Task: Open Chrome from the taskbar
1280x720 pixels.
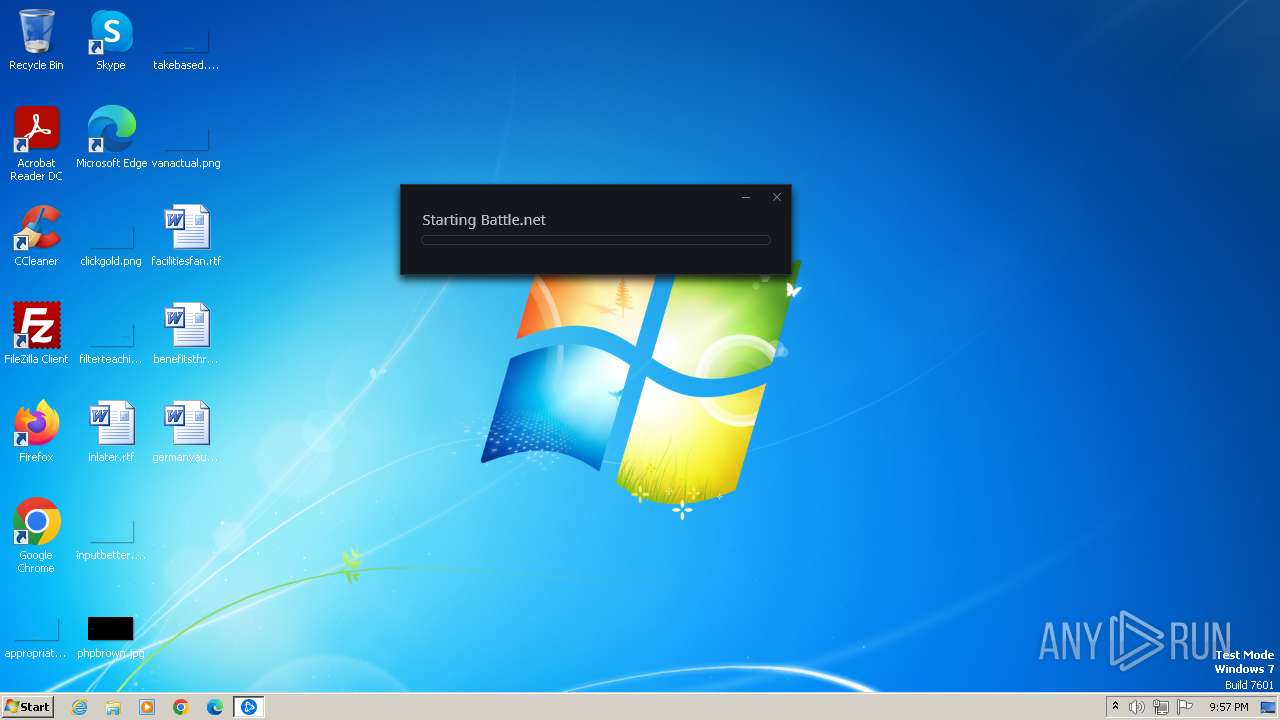Action: tap(181, 707)
